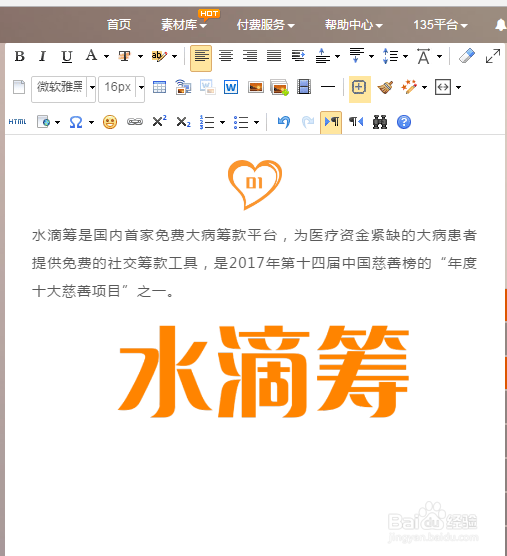Toggle underline formatting
Image resolution: width=507 pixels, height=556 pixels.
click(x=66, y=56)
